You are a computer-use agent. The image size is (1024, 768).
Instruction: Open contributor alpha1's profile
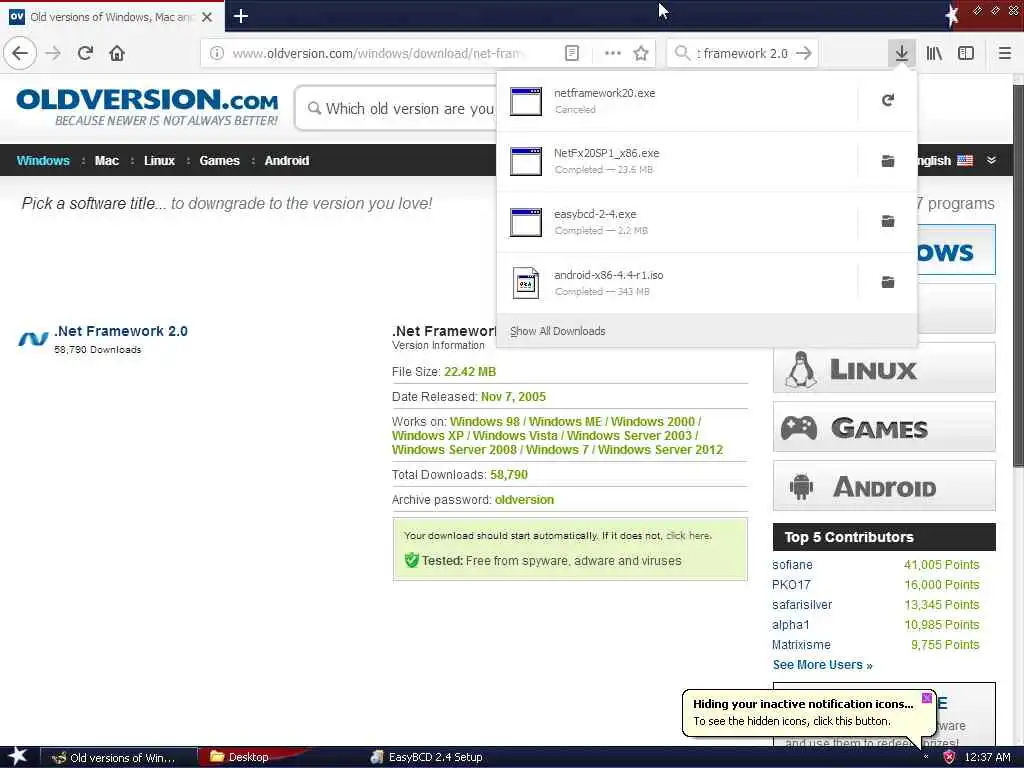(790, 624)
